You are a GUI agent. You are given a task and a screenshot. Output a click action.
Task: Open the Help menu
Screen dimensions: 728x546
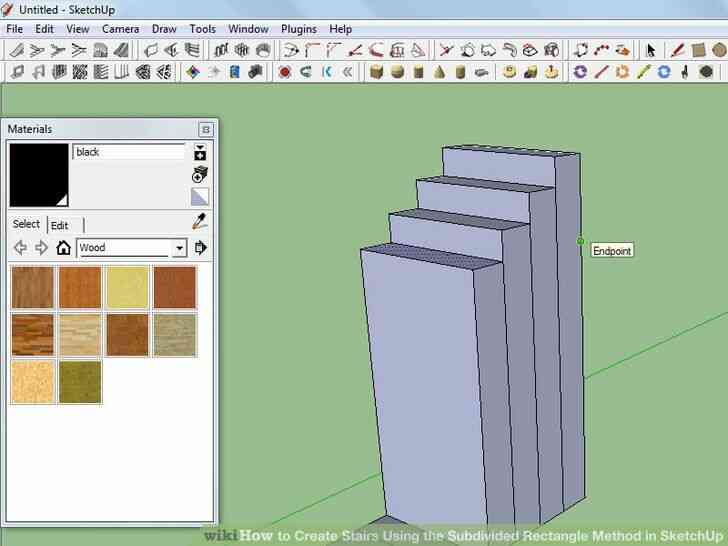[340, 29]
